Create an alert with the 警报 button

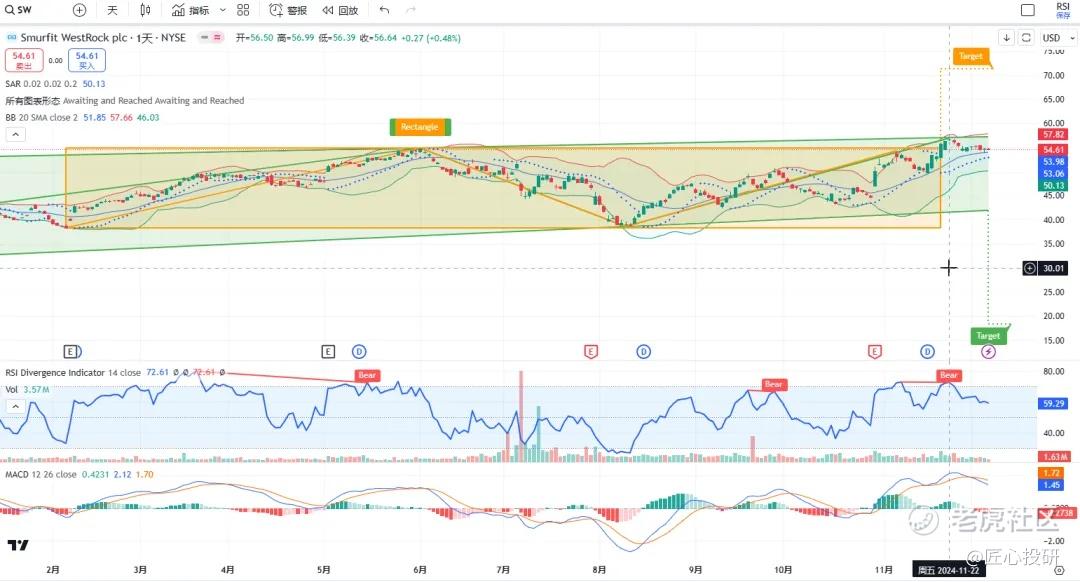[288, 10]
